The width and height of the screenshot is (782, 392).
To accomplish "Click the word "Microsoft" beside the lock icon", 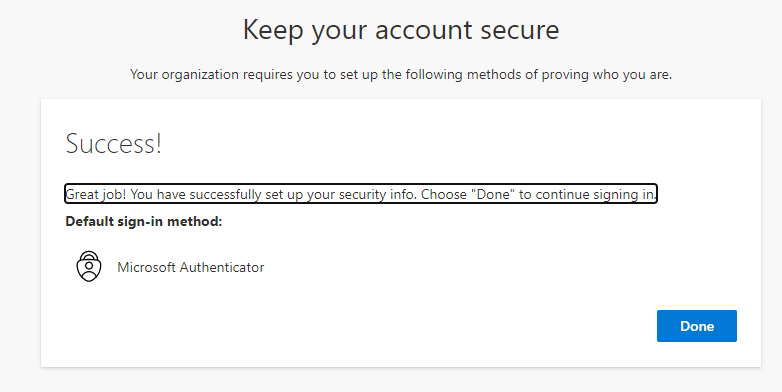I will coord(147,267).
